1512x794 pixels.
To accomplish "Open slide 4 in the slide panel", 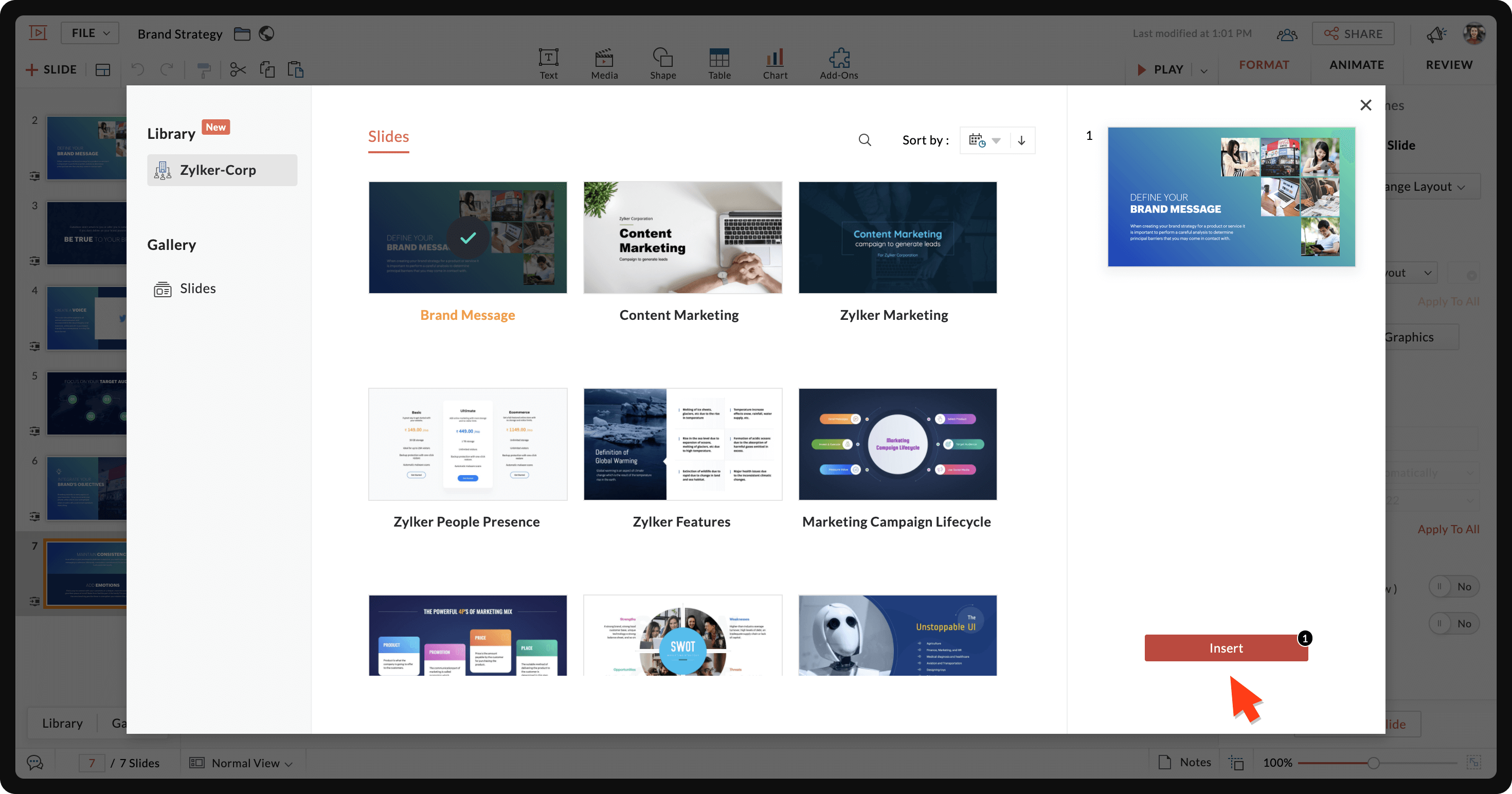I will click(86, 318).
